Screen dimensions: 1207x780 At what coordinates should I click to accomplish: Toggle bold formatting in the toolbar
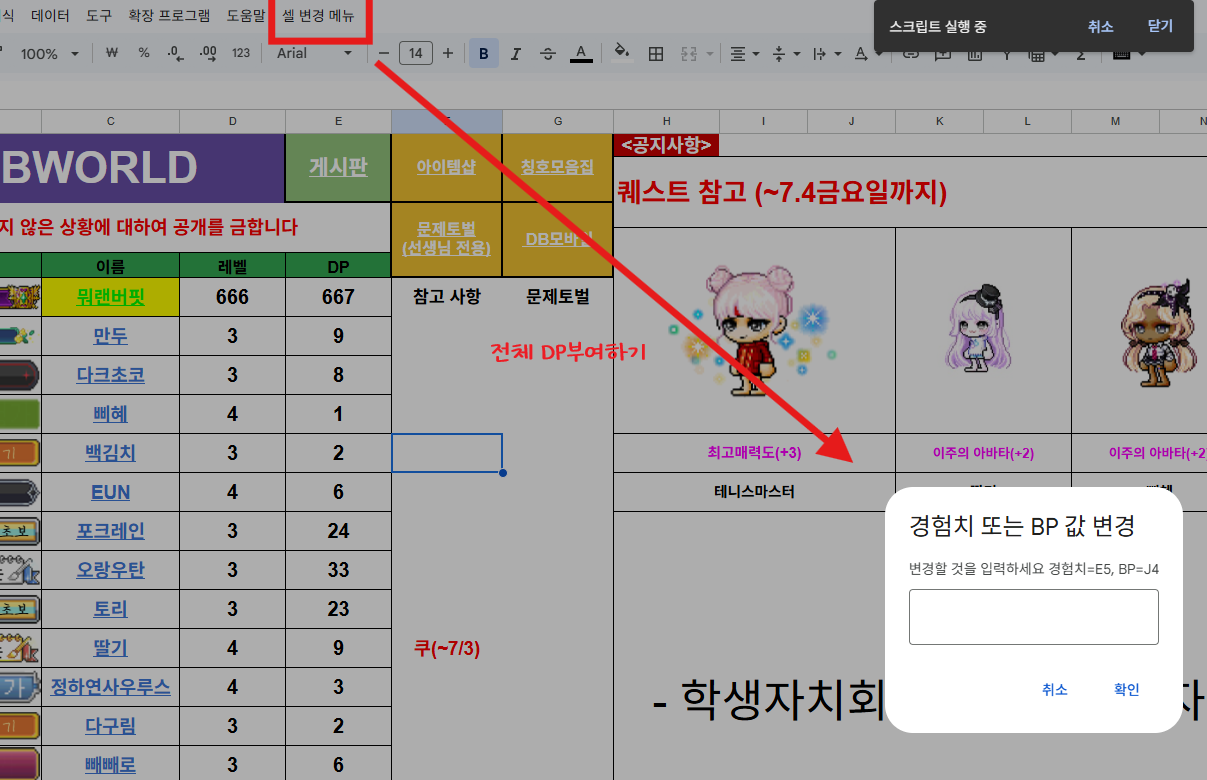(483, 53)
